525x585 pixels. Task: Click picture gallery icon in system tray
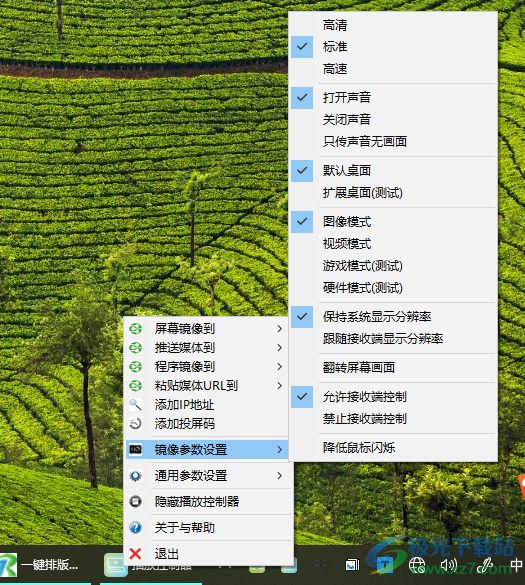[352, 565]
